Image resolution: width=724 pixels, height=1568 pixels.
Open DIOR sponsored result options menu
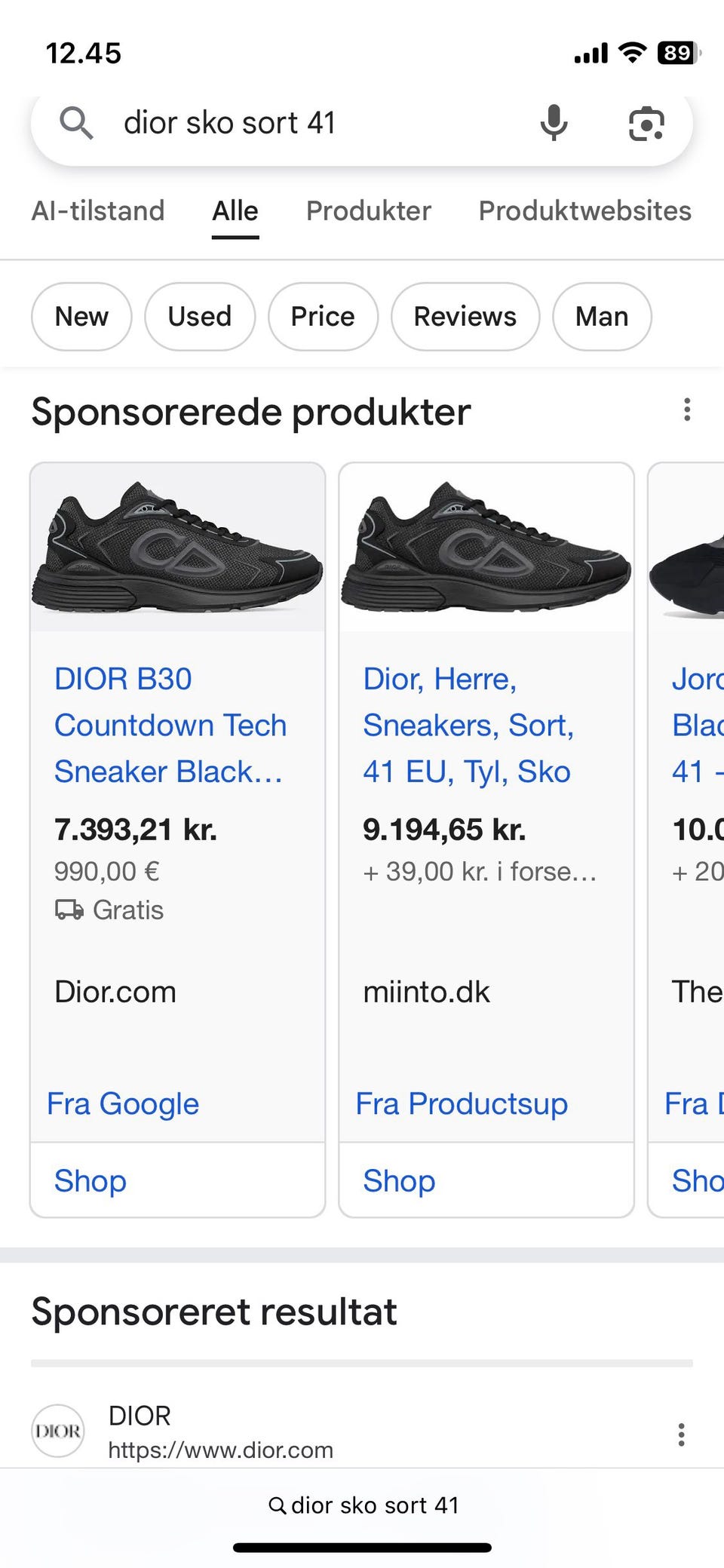tap(681, 1434)
